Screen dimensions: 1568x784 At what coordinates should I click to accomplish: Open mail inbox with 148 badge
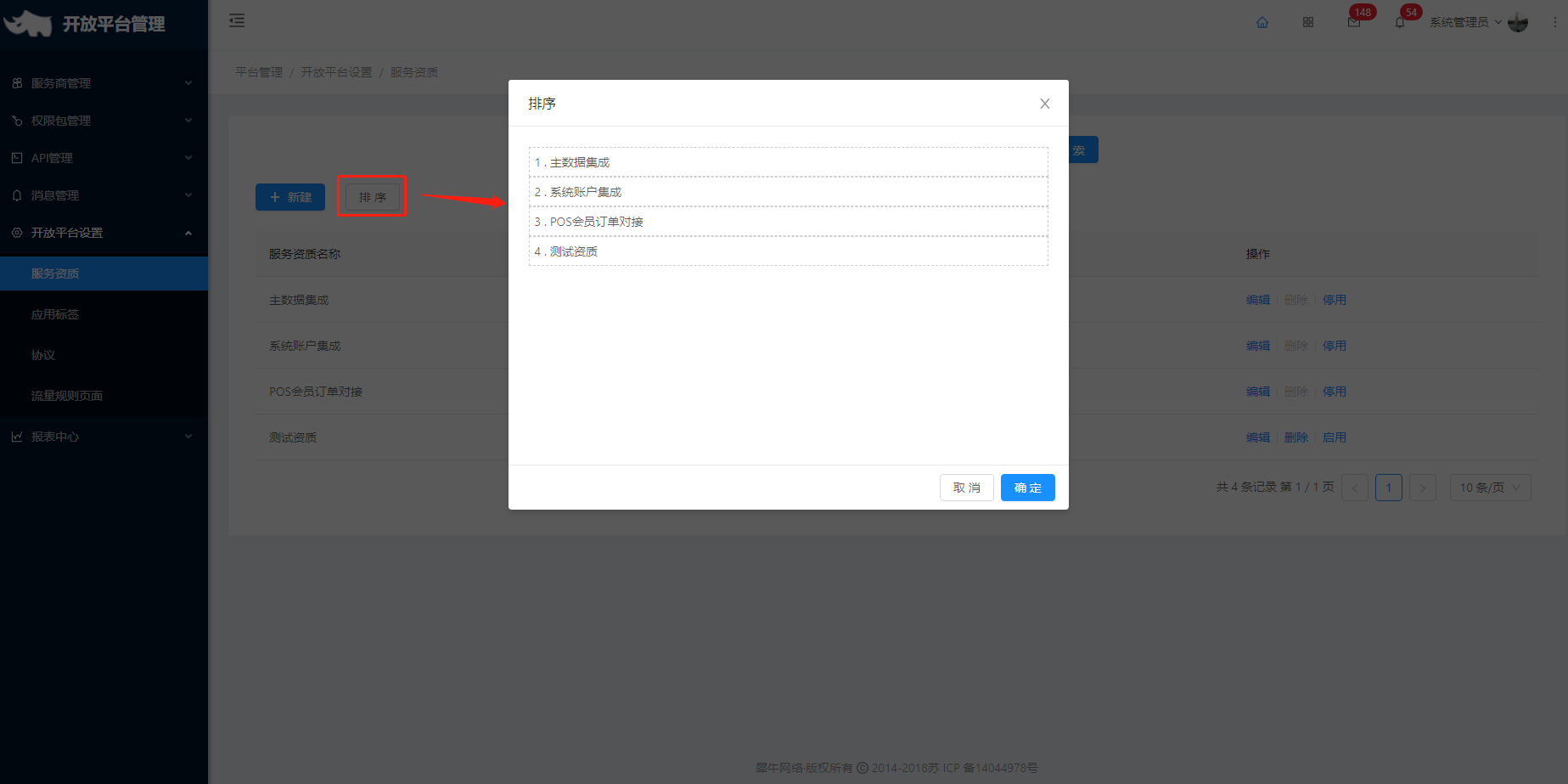(x=1354, y=22)
